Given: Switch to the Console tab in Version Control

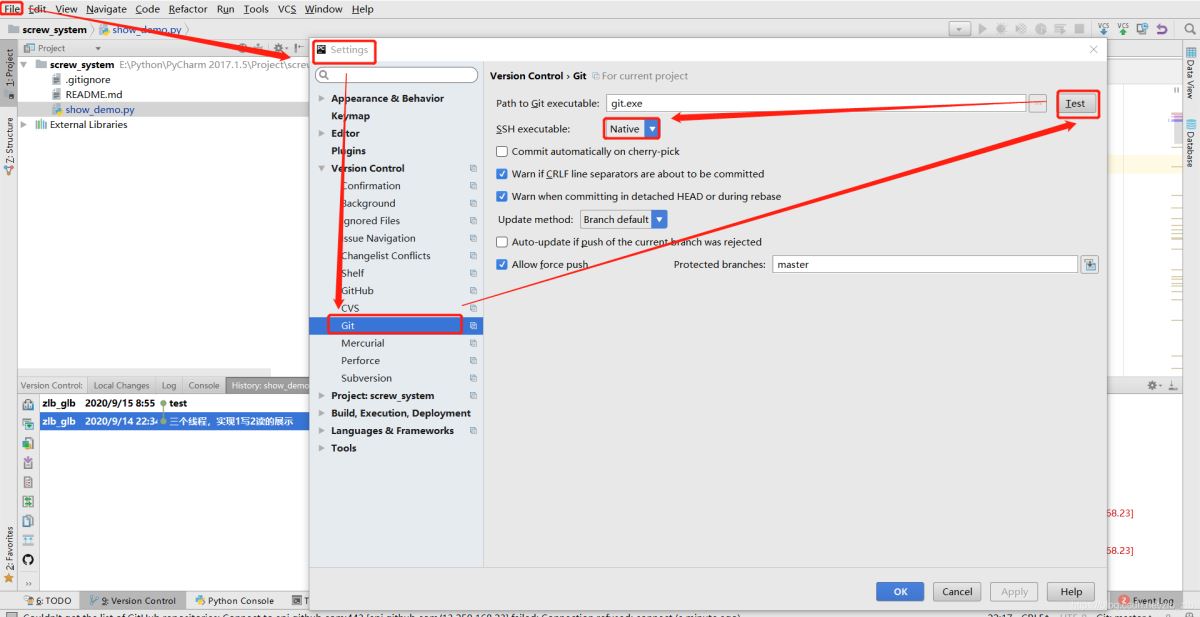Looking at the screenshot, I should [204, 385].
